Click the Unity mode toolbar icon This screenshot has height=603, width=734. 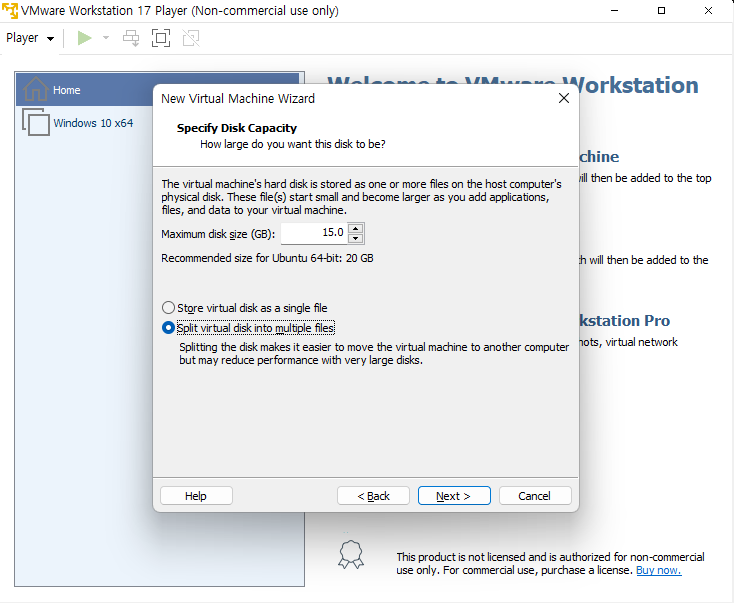tap(191, 38)
